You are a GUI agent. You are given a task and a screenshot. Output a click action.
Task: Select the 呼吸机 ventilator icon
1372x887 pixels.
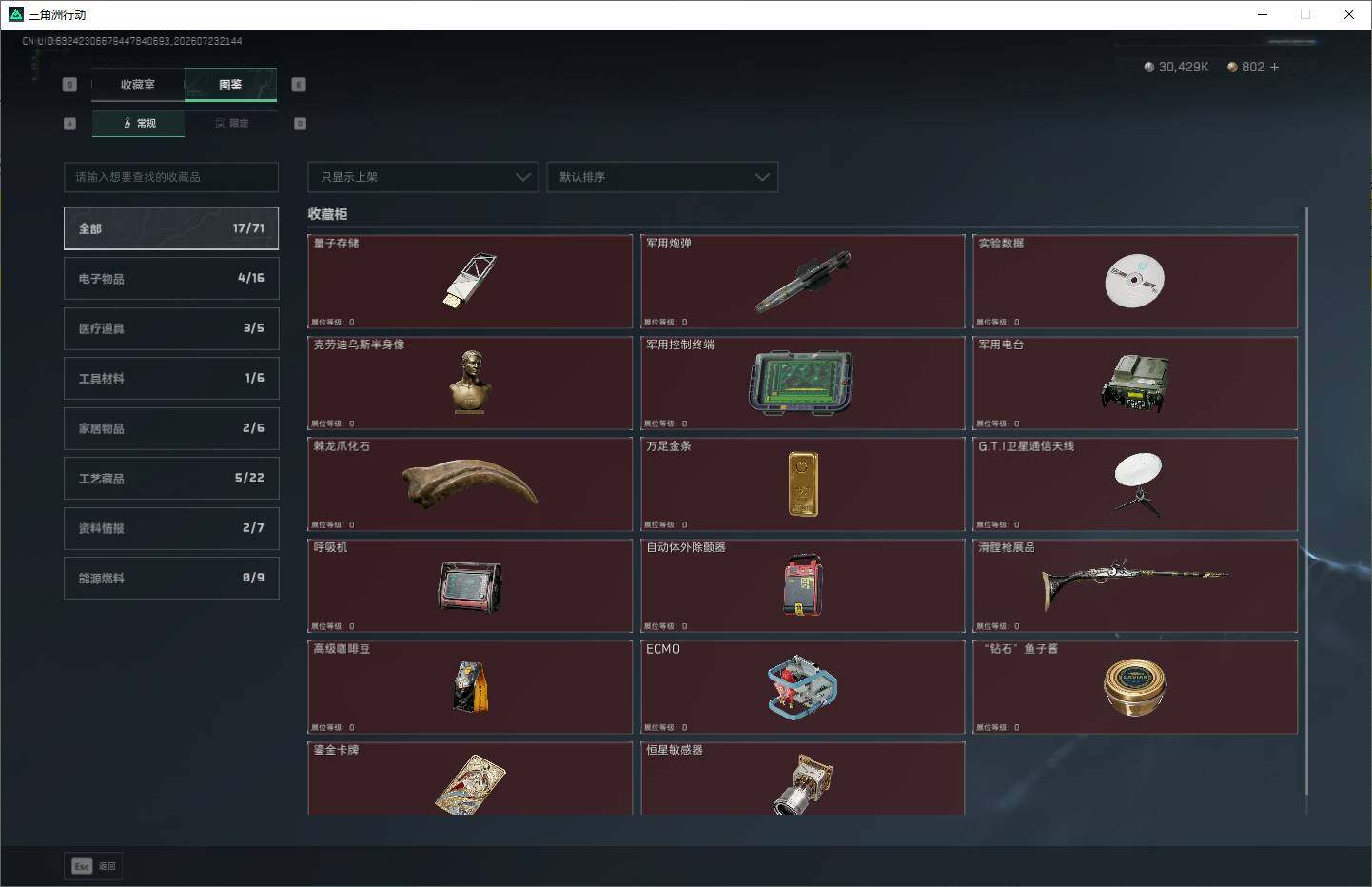point(470,586)
